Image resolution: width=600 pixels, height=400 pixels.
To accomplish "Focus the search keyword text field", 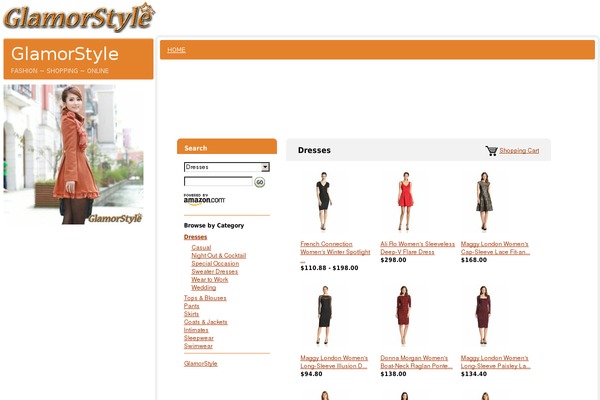I will tap(218, 181).
